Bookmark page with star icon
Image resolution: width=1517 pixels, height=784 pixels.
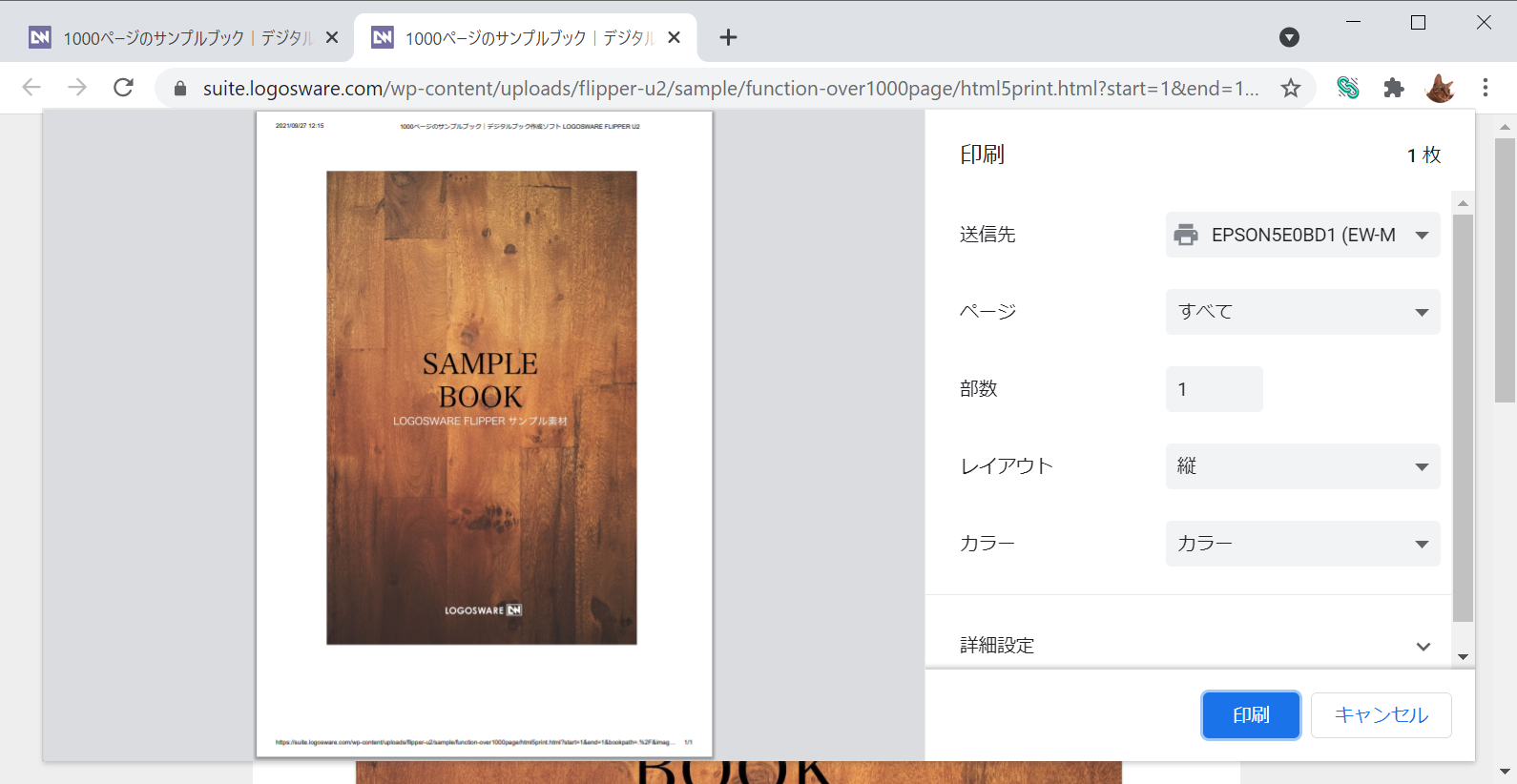click(1291, 89)
